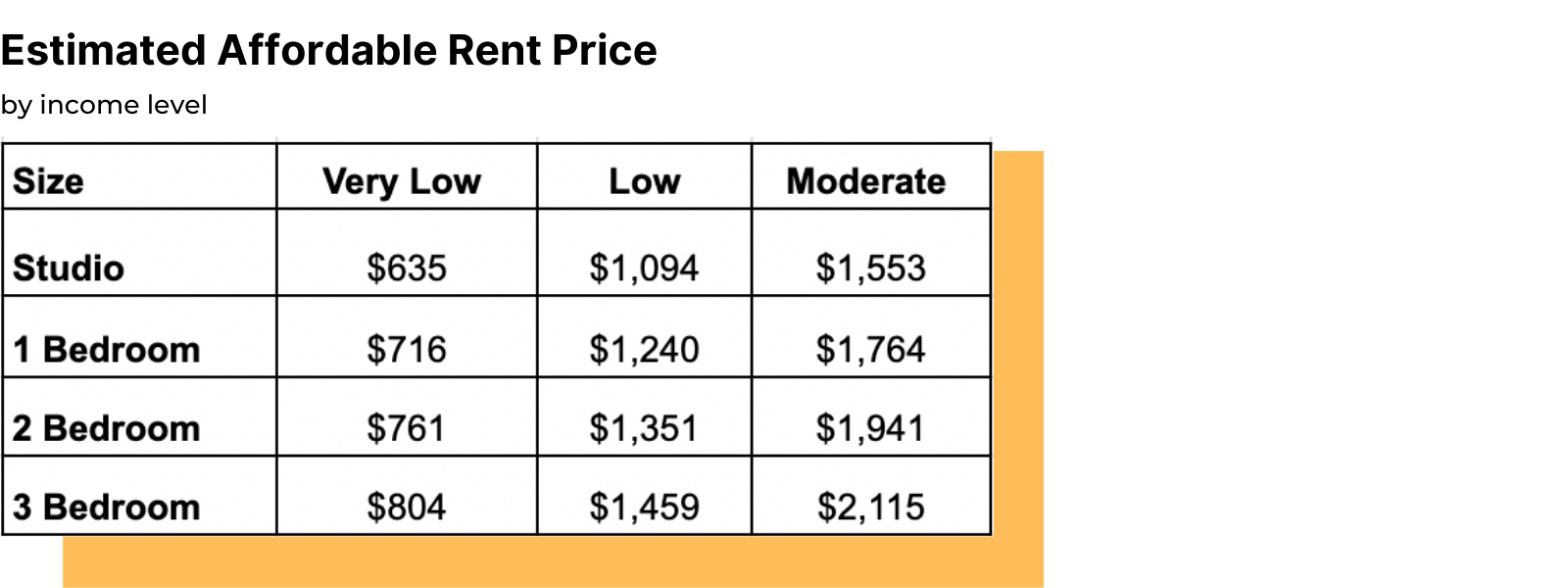Click the $1,553 studio moderate cell

(871, 268)
